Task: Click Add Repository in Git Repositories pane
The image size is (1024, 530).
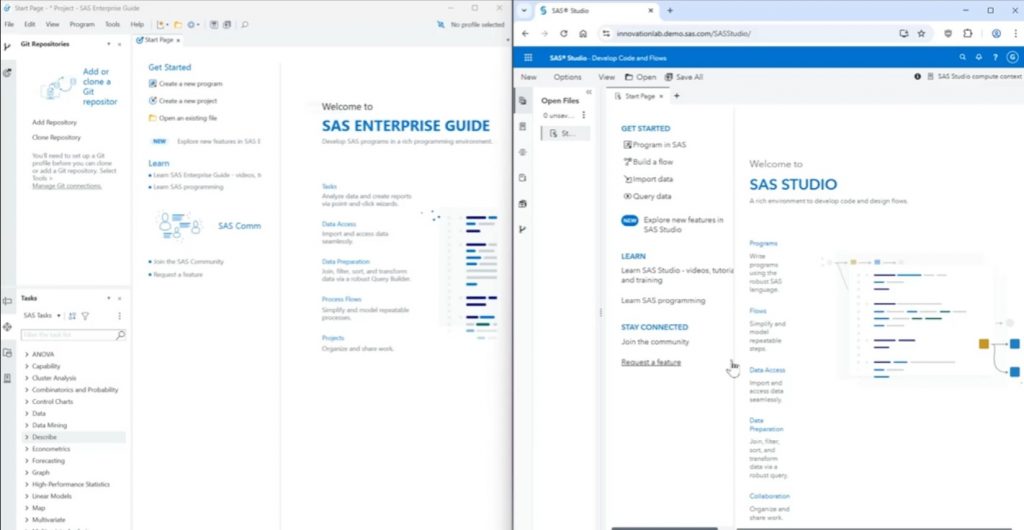Action: [54, 122]
